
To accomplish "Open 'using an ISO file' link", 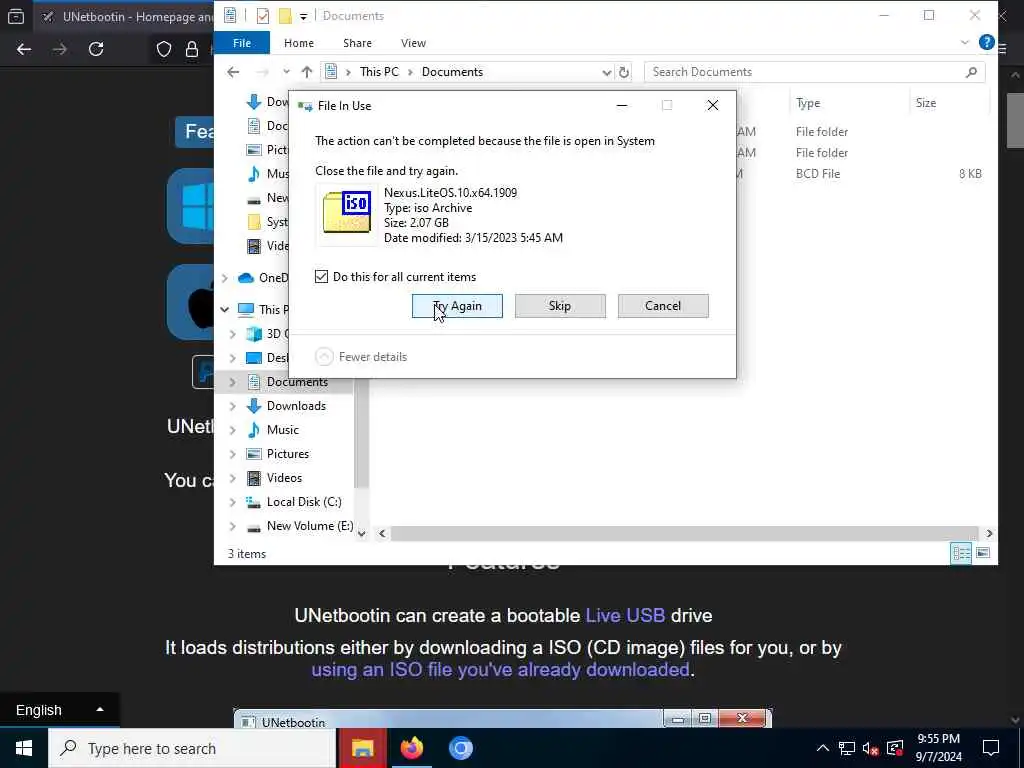I will tap(500, 669).
